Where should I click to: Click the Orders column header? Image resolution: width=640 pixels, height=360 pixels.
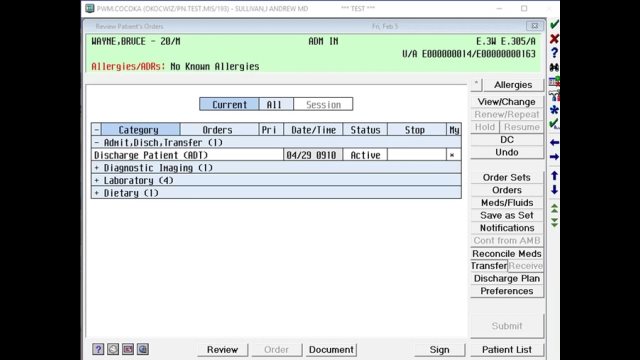point(219,130)
